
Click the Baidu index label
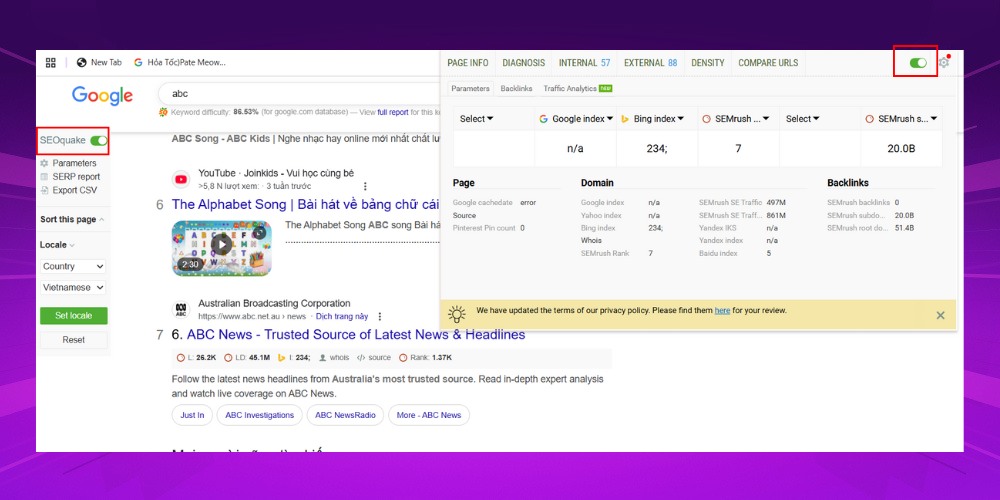[x=718, y=253]
